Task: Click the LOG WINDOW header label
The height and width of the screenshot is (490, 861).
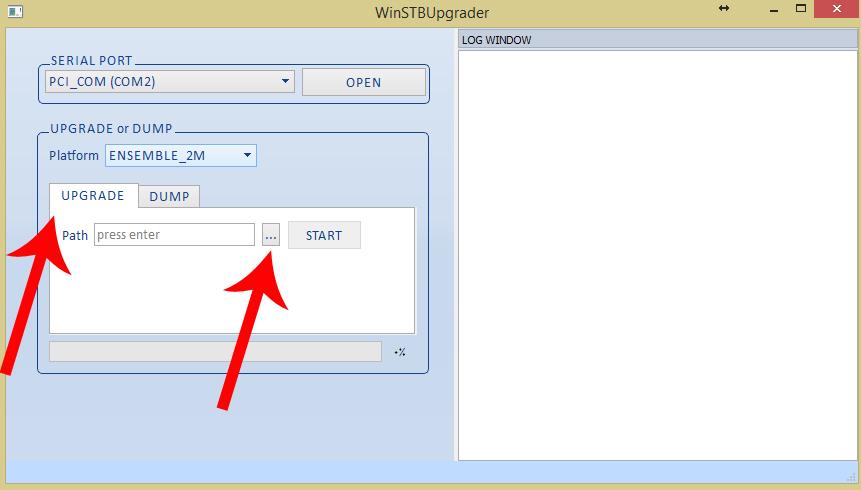Action: click(x=496, y=40)
